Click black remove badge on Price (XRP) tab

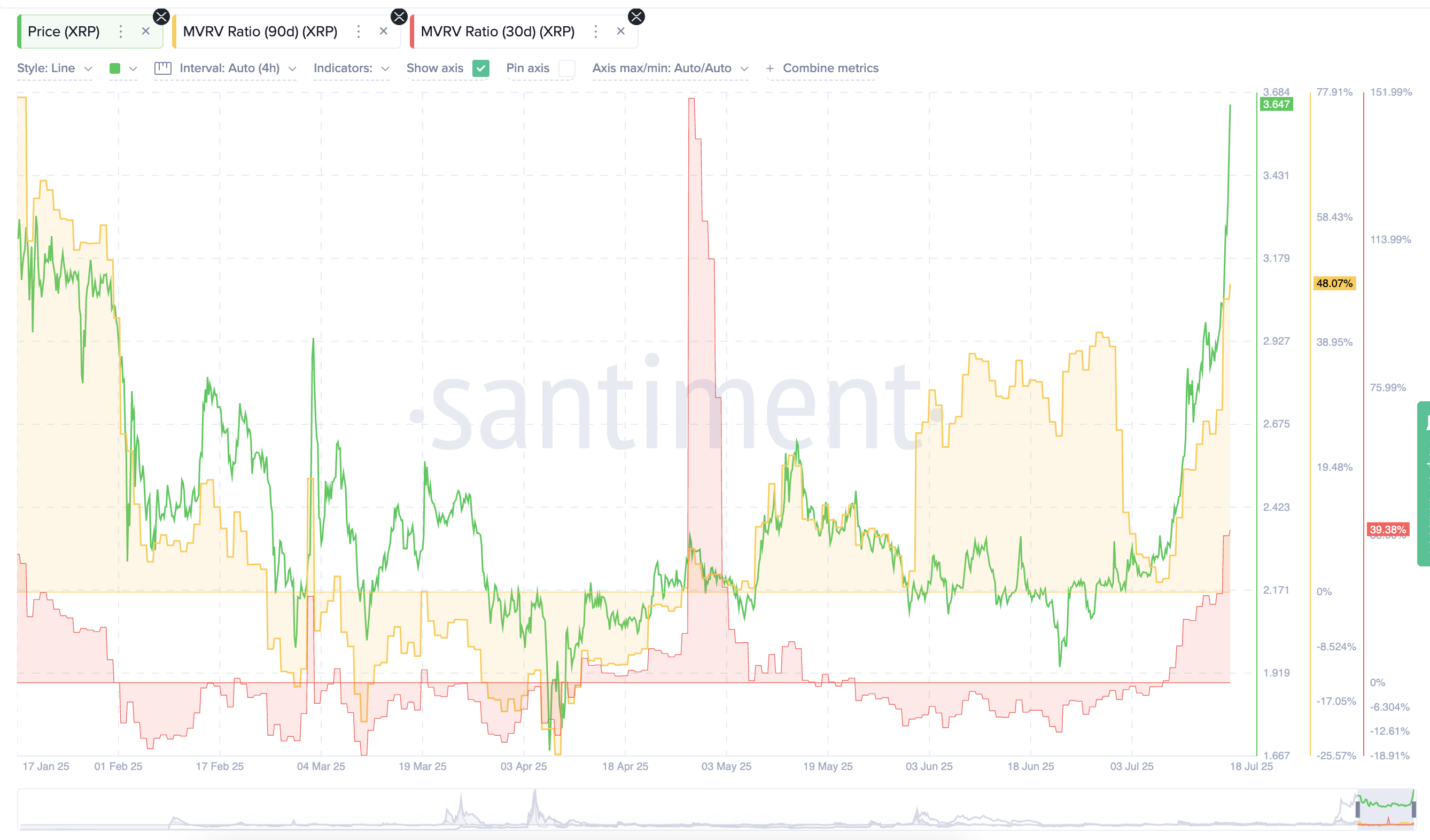(x=161, y=17)
